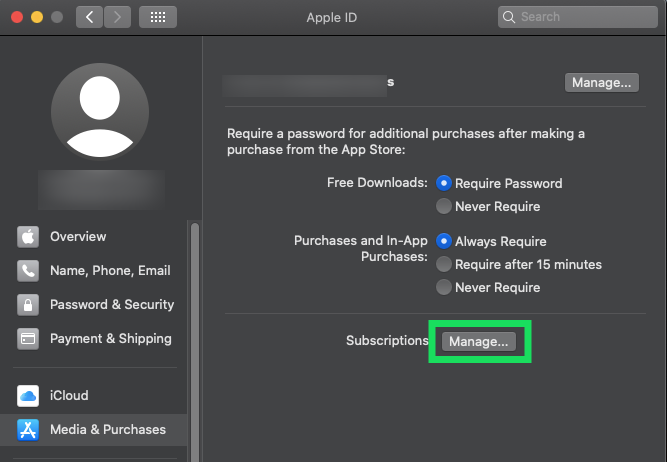
Task: Go back with the left arrow button
Action: pyautogui.click(x=89, y=17)
